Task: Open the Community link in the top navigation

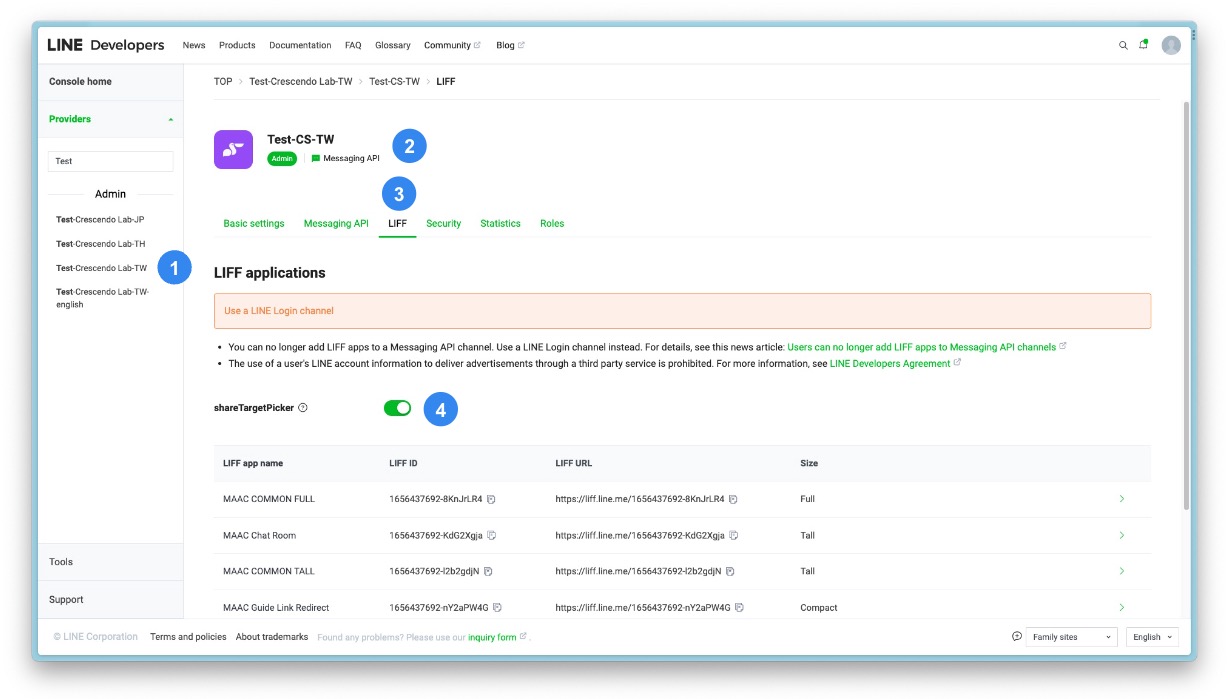Action: 452,45
